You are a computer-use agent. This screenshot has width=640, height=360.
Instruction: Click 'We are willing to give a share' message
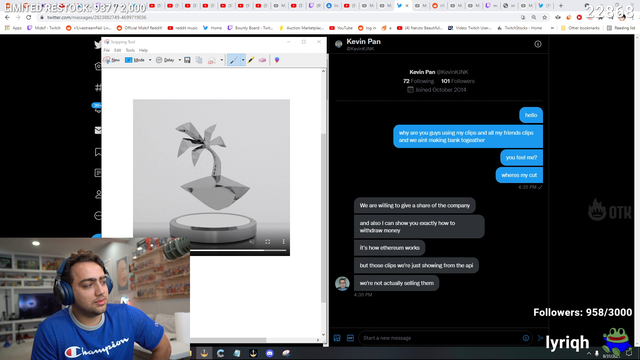[415, 205]
